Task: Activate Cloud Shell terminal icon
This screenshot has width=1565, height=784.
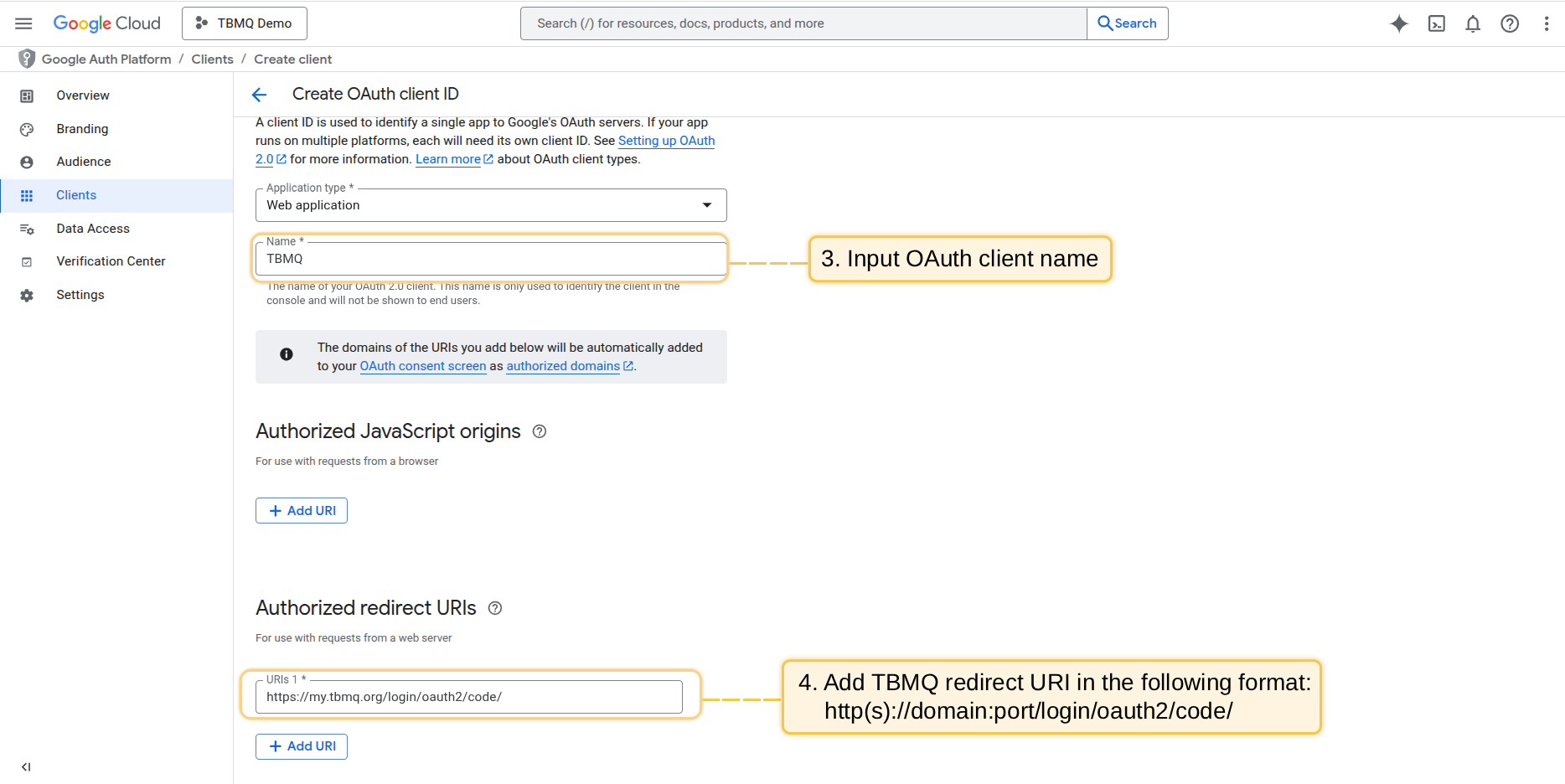Action: (x=1436, y=23)
